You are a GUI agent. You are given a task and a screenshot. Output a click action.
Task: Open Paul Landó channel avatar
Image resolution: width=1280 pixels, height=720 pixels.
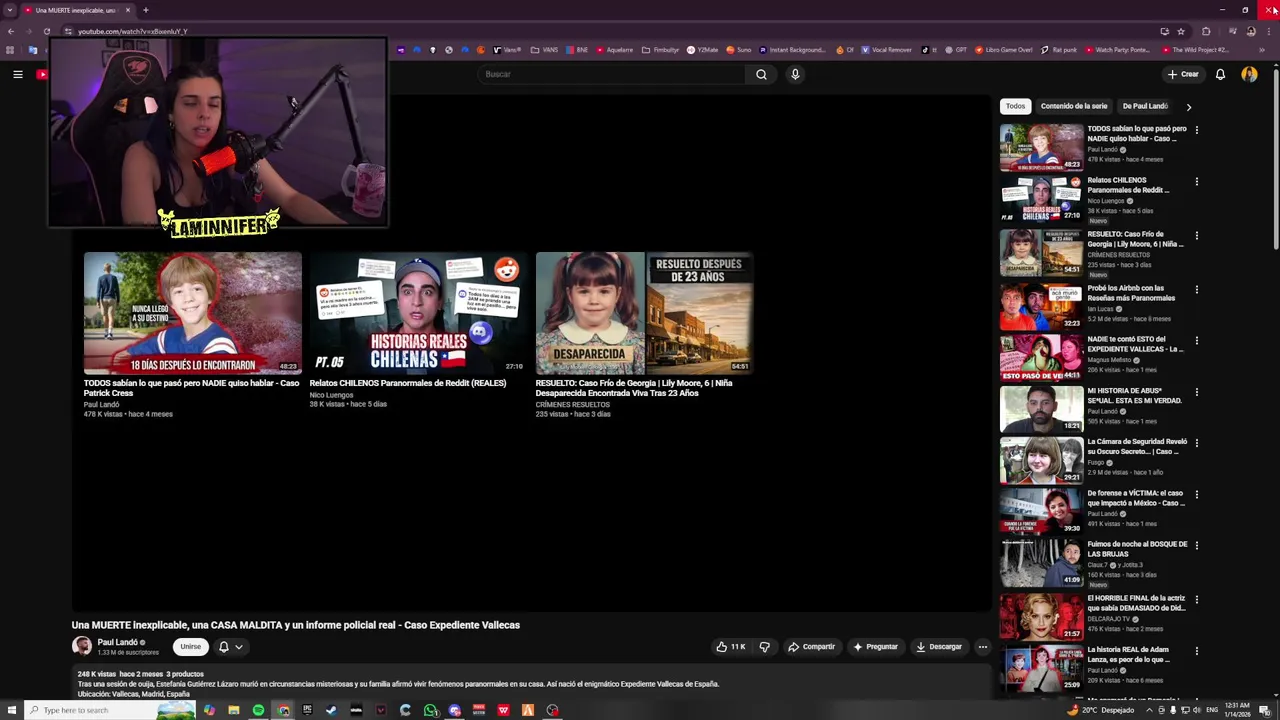click(x=82, y=646)
